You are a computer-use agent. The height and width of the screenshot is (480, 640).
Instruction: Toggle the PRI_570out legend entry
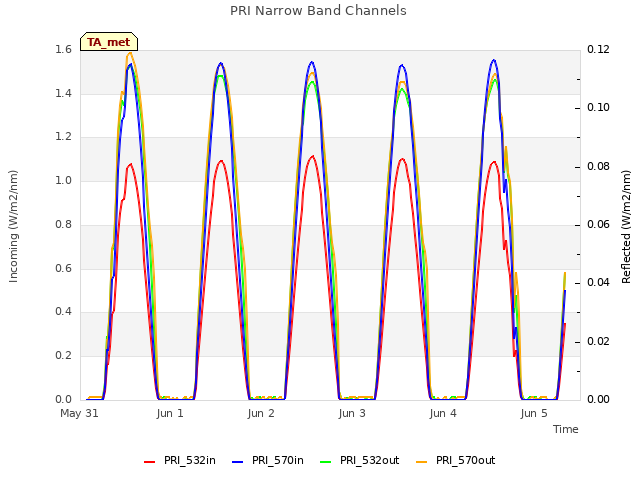456,461
